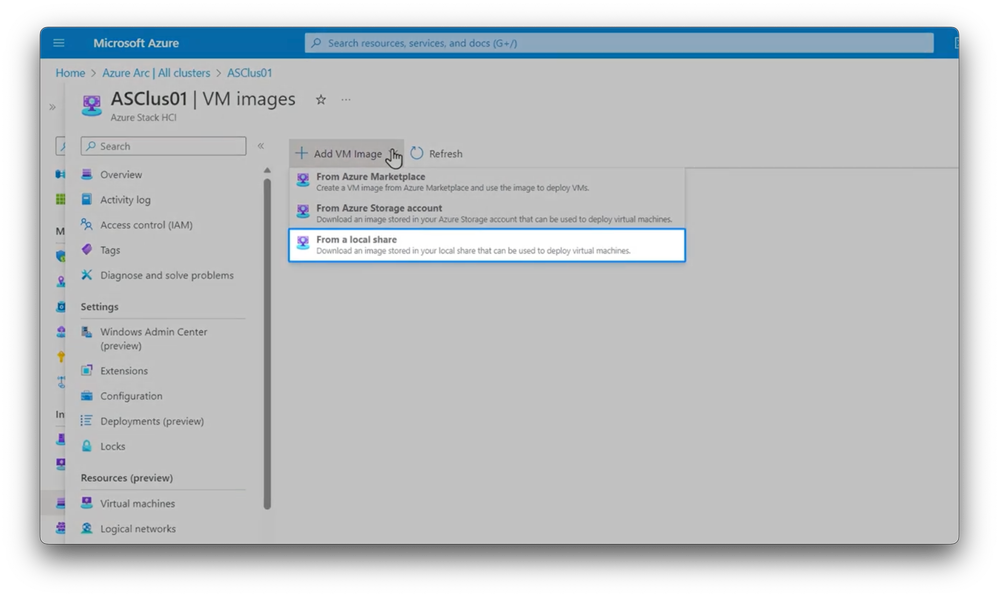Focus the resource menu Search field
Image resolution: width=999 pixels, height=597 pixels.
point(163,146)
